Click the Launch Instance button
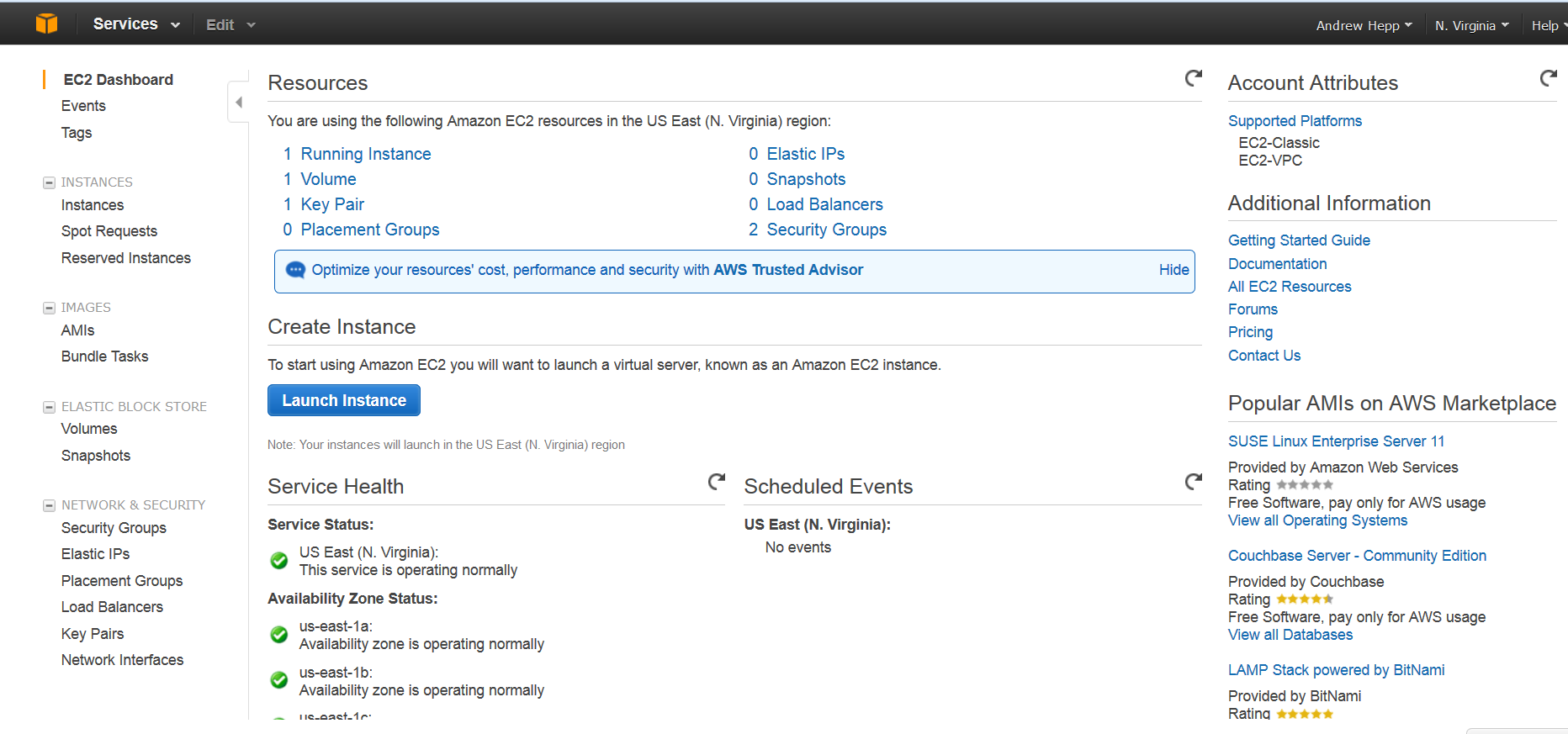 [344, 400]
